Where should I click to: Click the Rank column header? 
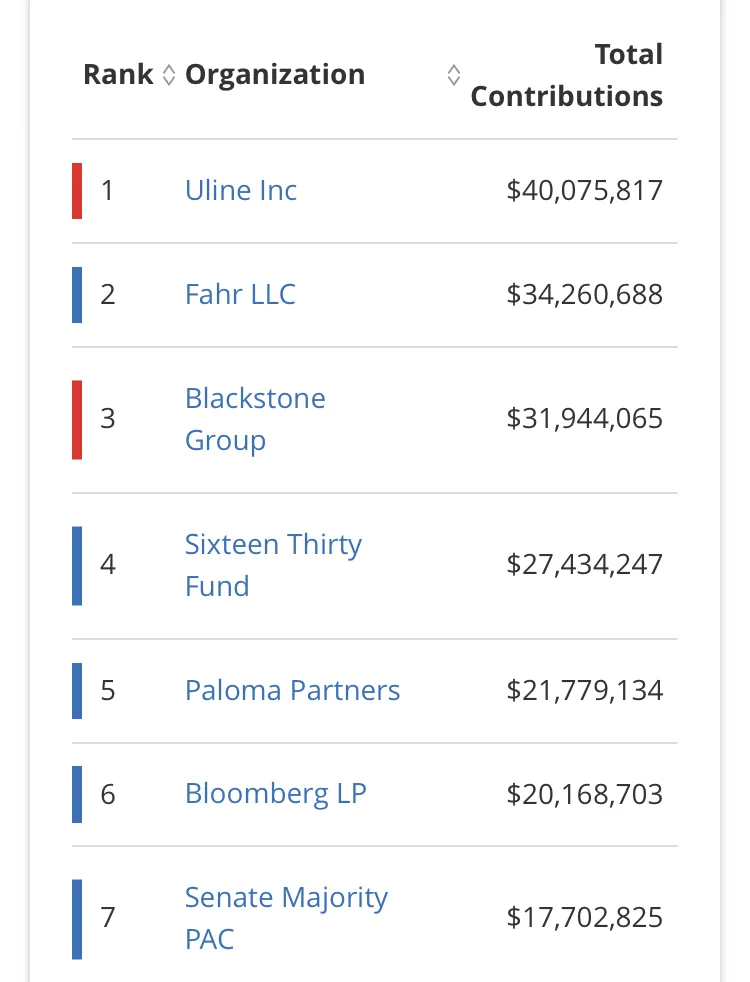pyautogui.click(x=118, y=75)
